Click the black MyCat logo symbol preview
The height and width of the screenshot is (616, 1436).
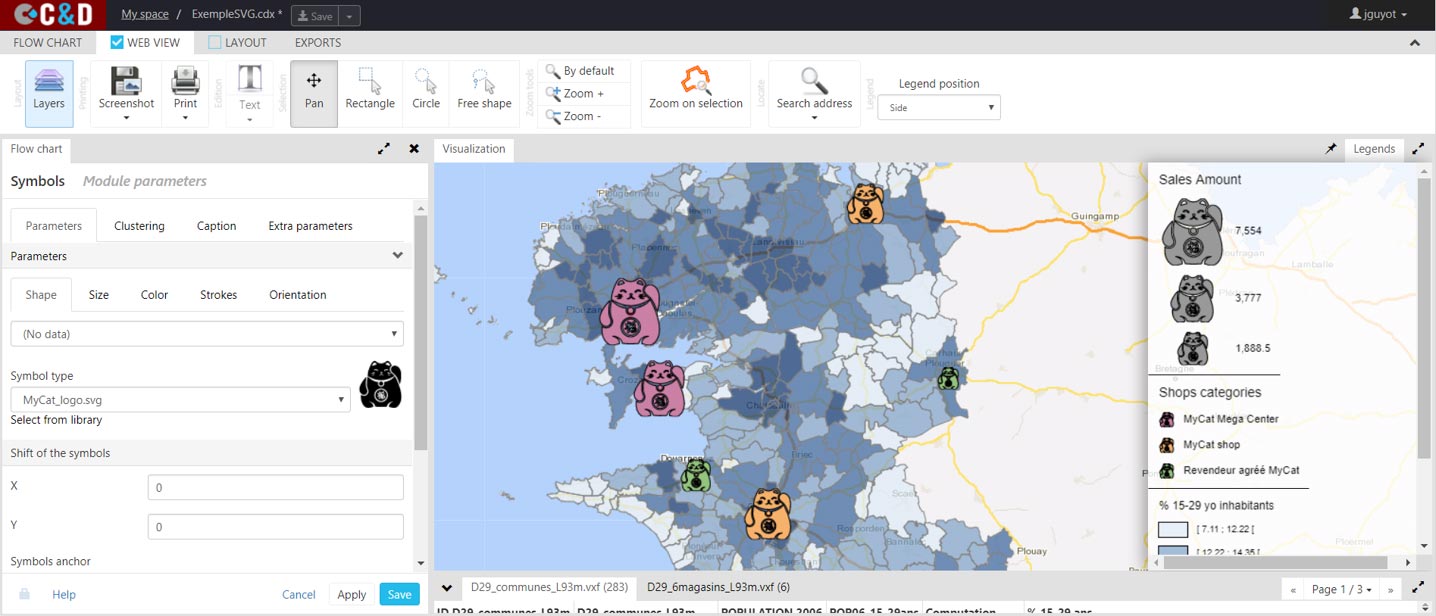381,385
